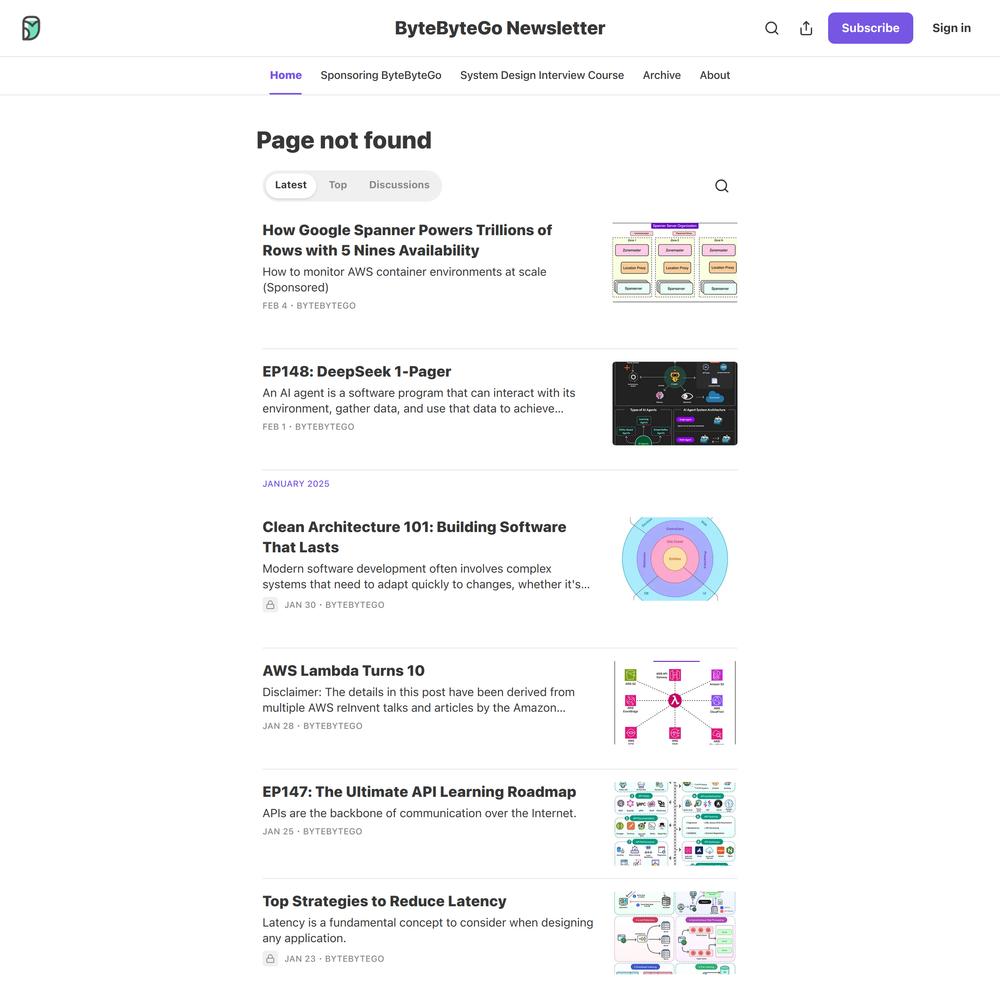The height and width of the screenshot is (1000, 1000).
Task: Open EP147 API Learning Roadmap post
Action: pyautogui.click(x=419, y=792)
